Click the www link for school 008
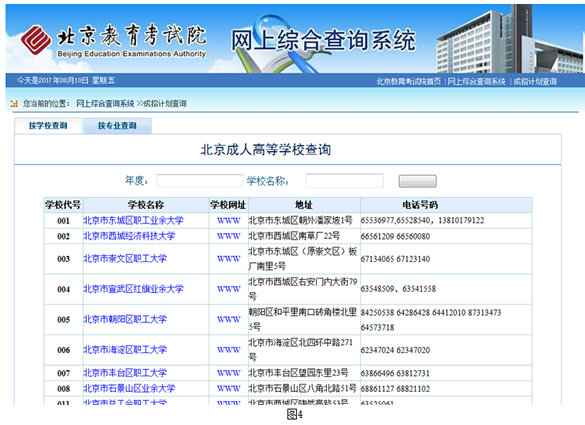The image size is (585, 425). point(229,388)
